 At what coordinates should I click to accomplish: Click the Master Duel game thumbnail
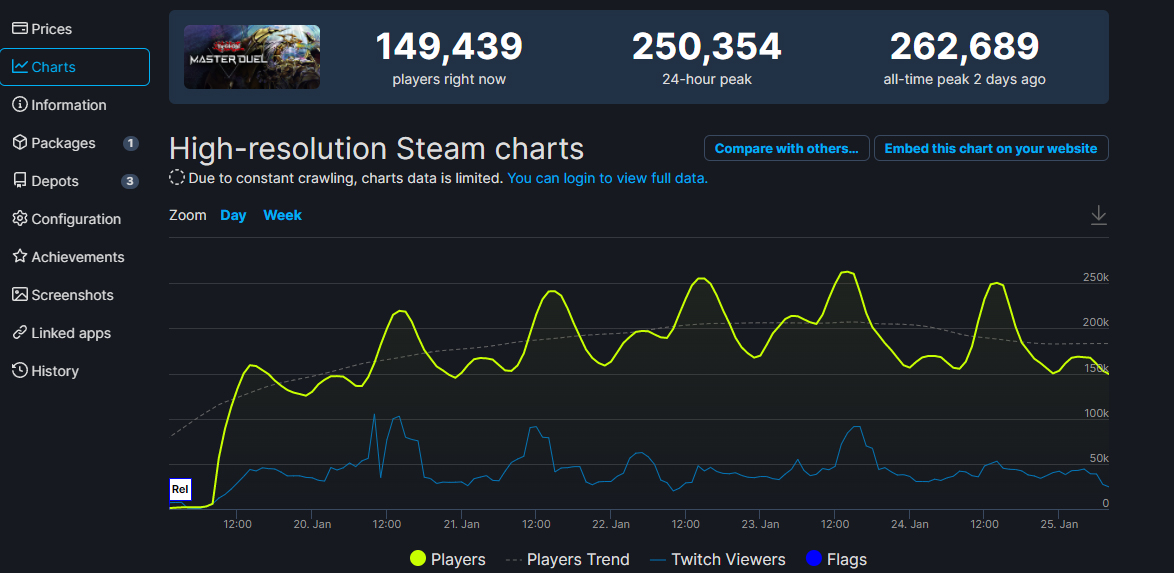pyautogui.click(x=252, y=57)
